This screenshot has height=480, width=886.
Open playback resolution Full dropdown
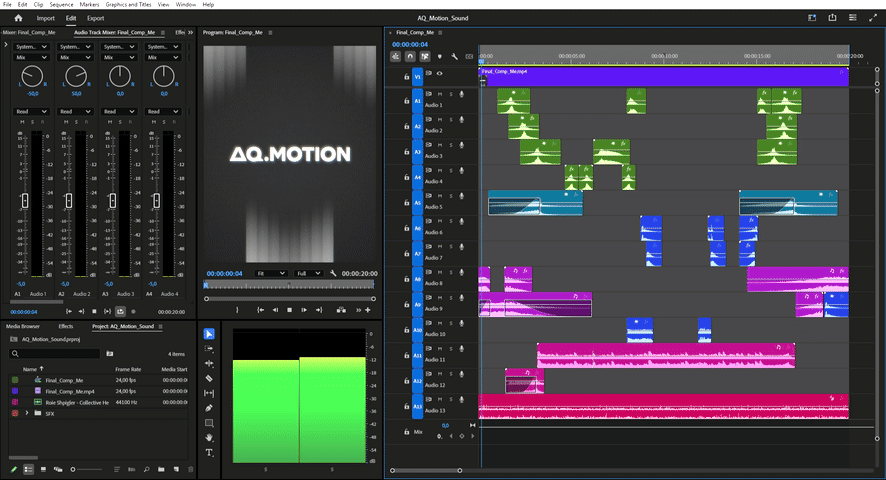tap(309, 274)
